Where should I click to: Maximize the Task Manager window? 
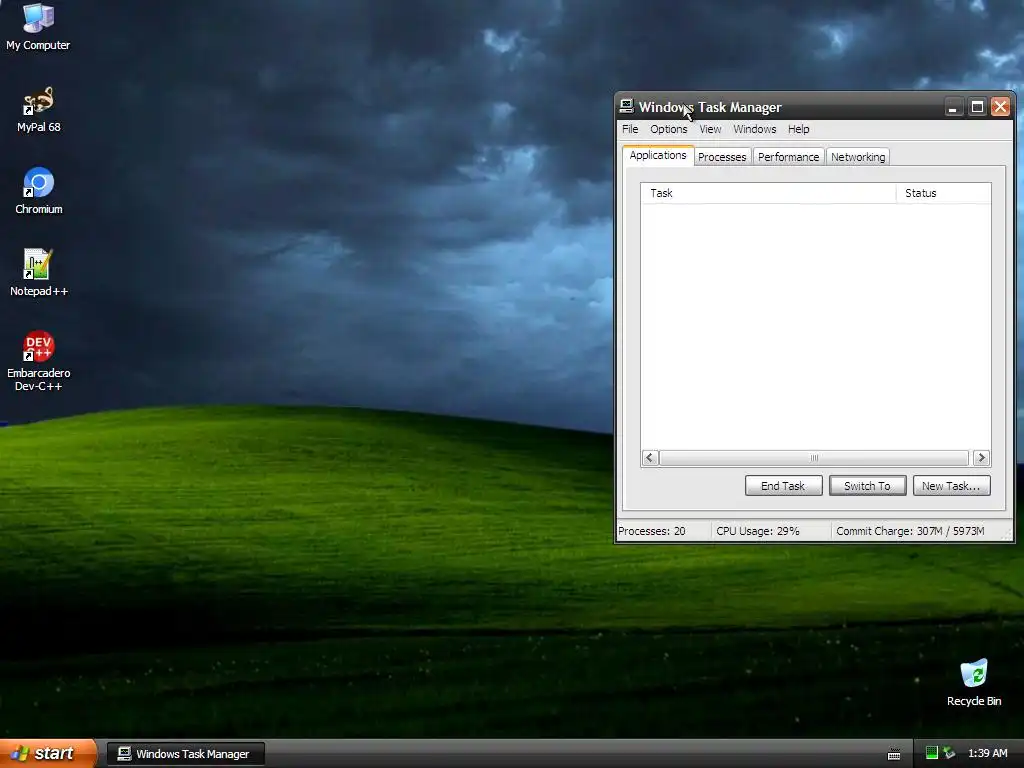(977, 107)
